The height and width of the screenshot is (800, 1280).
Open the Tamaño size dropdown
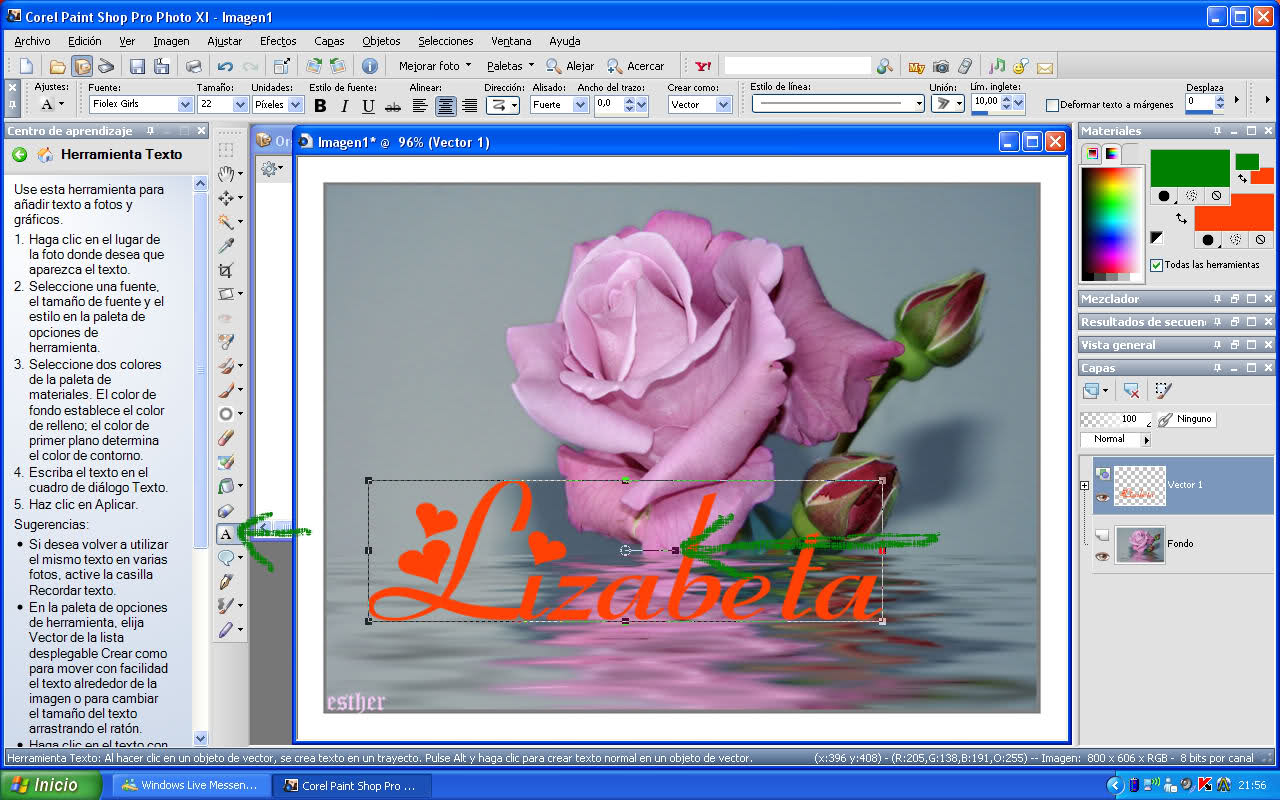(240, 104)
